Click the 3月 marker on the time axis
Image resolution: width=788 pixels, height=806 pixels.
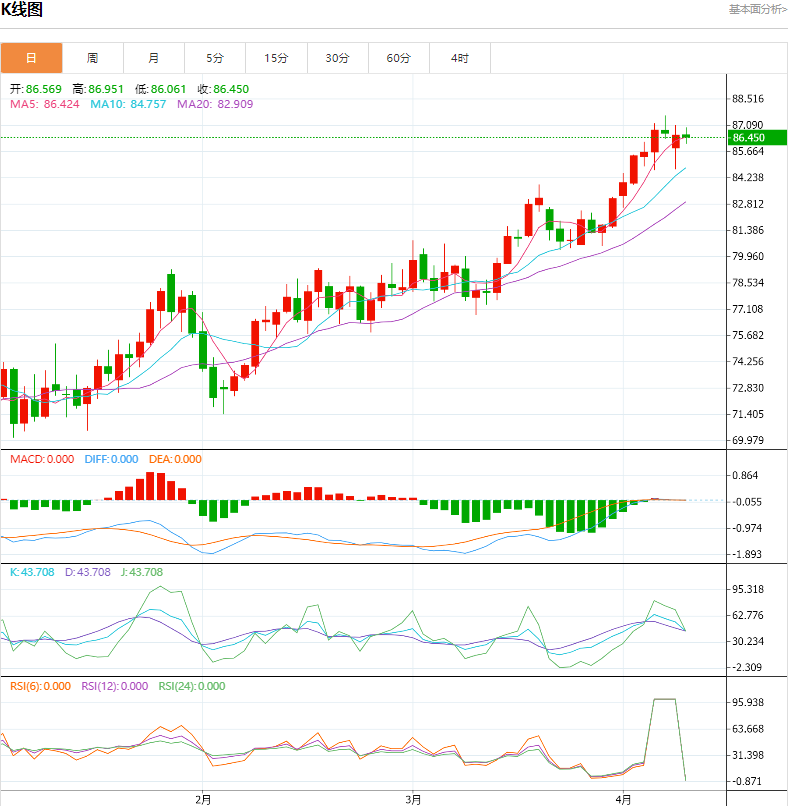413,798
